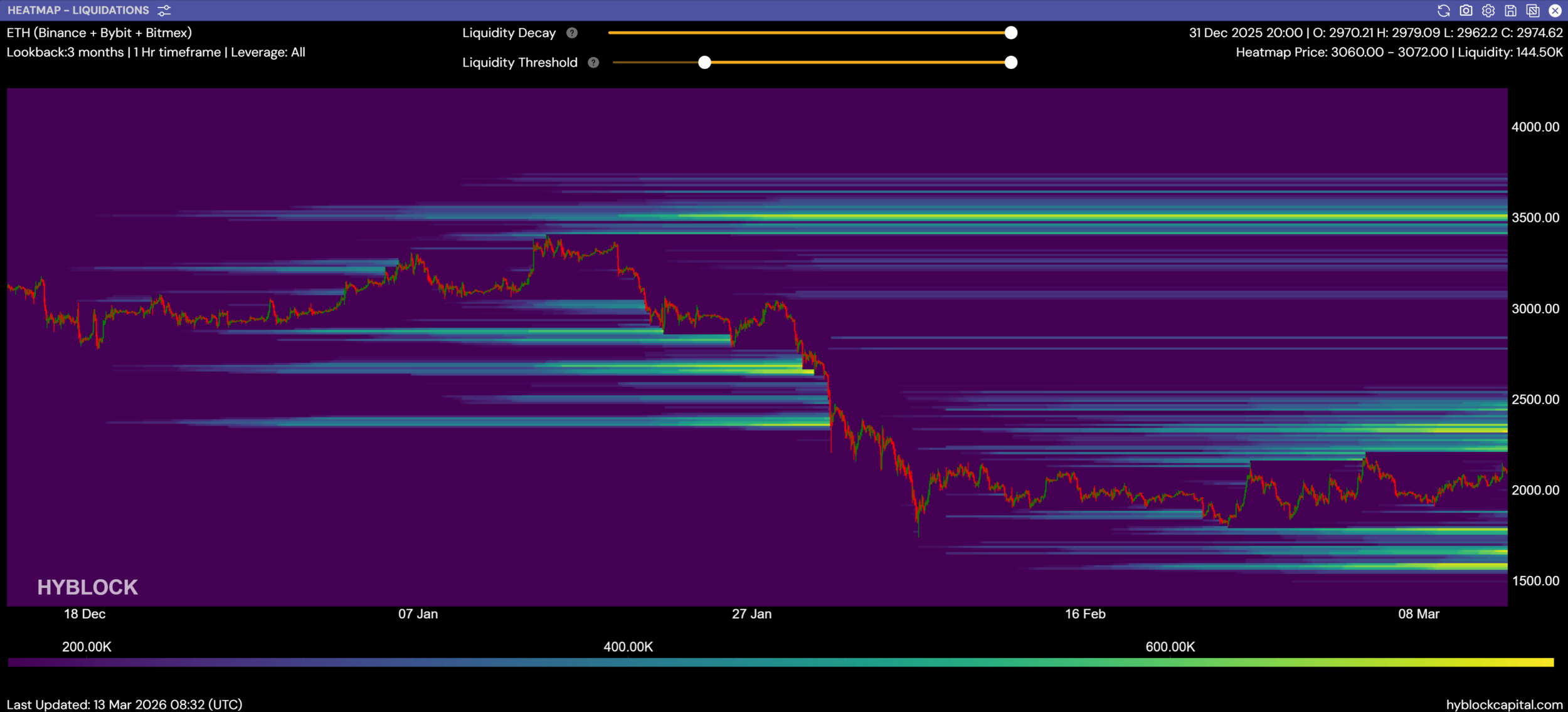
Task: Click the 3500.00 price axis label
Action: 1535,218
